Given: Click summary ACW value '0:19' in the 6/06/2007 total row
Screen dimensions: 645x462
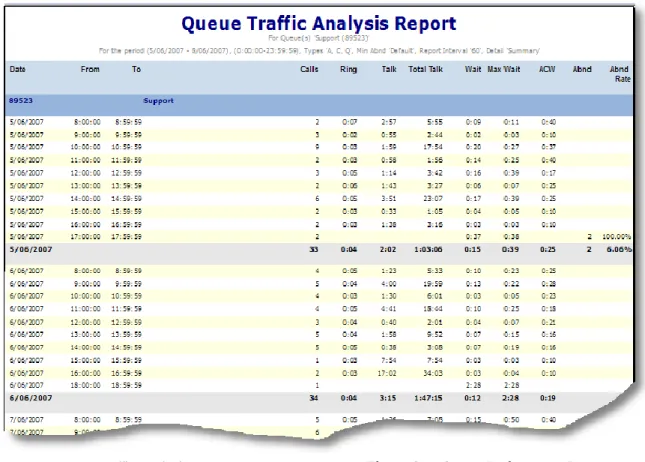Looking at the screenshot, I should [x=548, y=398].
